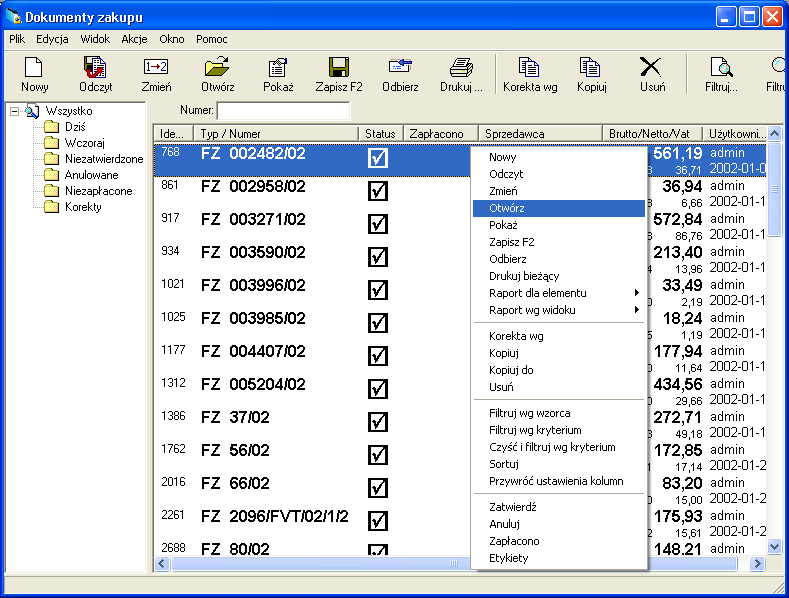Click the Wszystko root tree node
This screenshot has width=789, height=598.
pyautogui.click(x=68, y=111)
